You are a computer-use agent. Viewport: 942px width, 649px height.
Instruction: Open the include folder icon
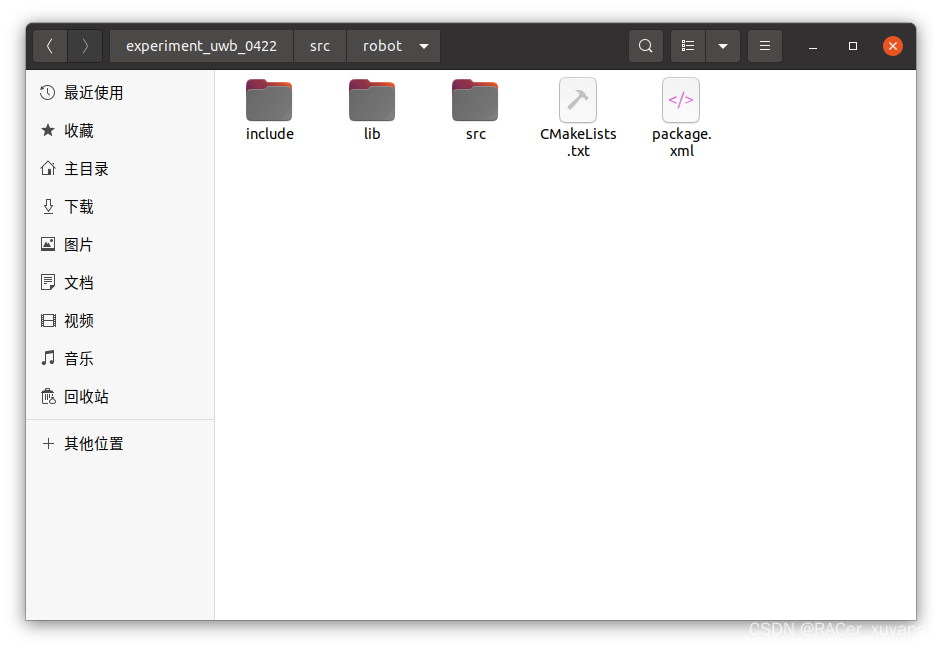pyautogui.click(x=269, y=100)
